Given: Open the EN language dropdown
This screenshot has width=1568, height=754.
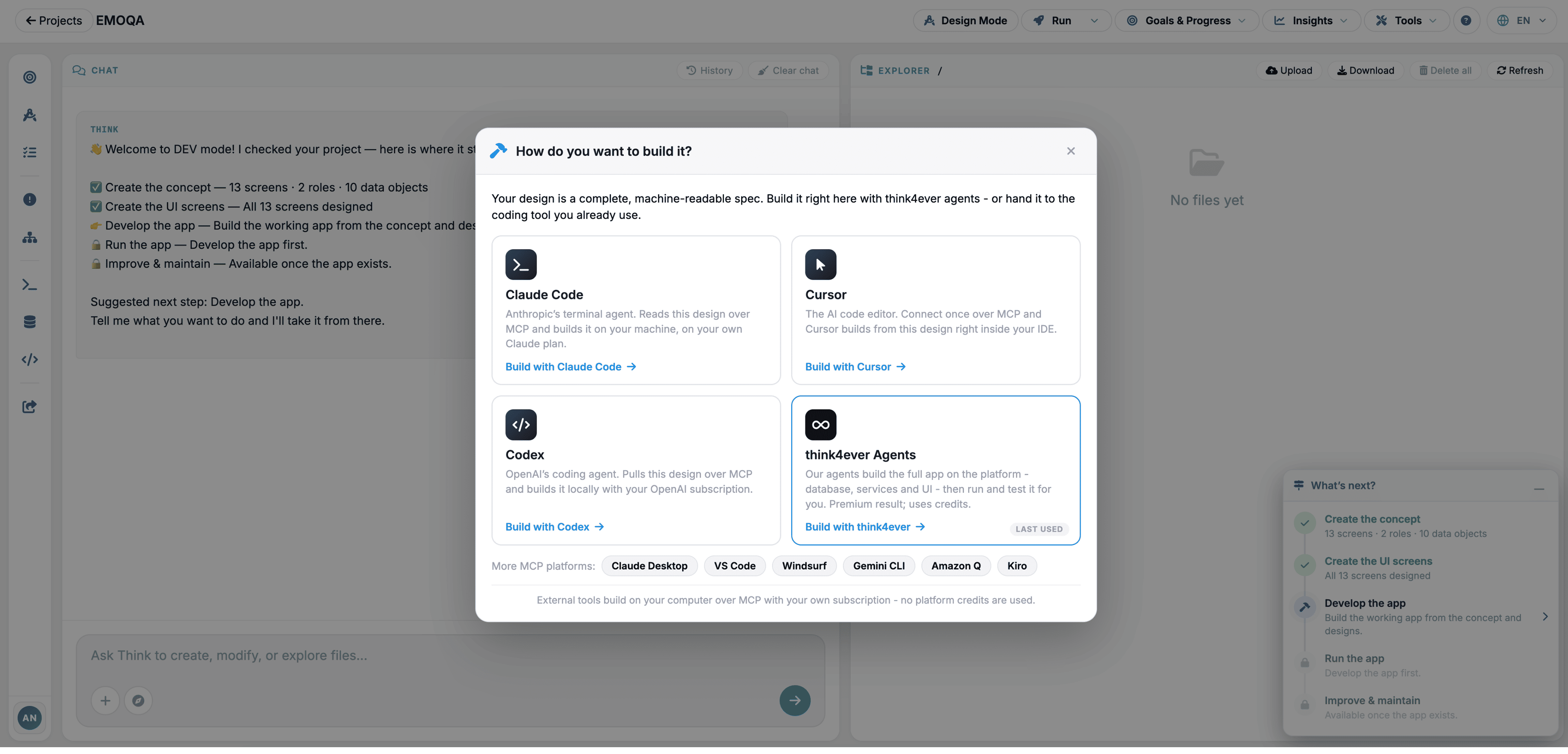Looking at the screenshot, I should coord(1522,21).
